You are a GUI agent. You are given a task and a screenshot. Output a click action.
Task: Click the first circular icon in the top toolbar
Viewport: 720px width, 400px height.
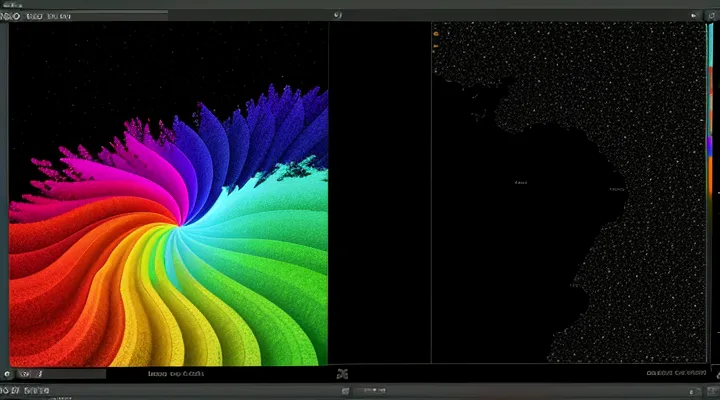(x=5, y=16)
